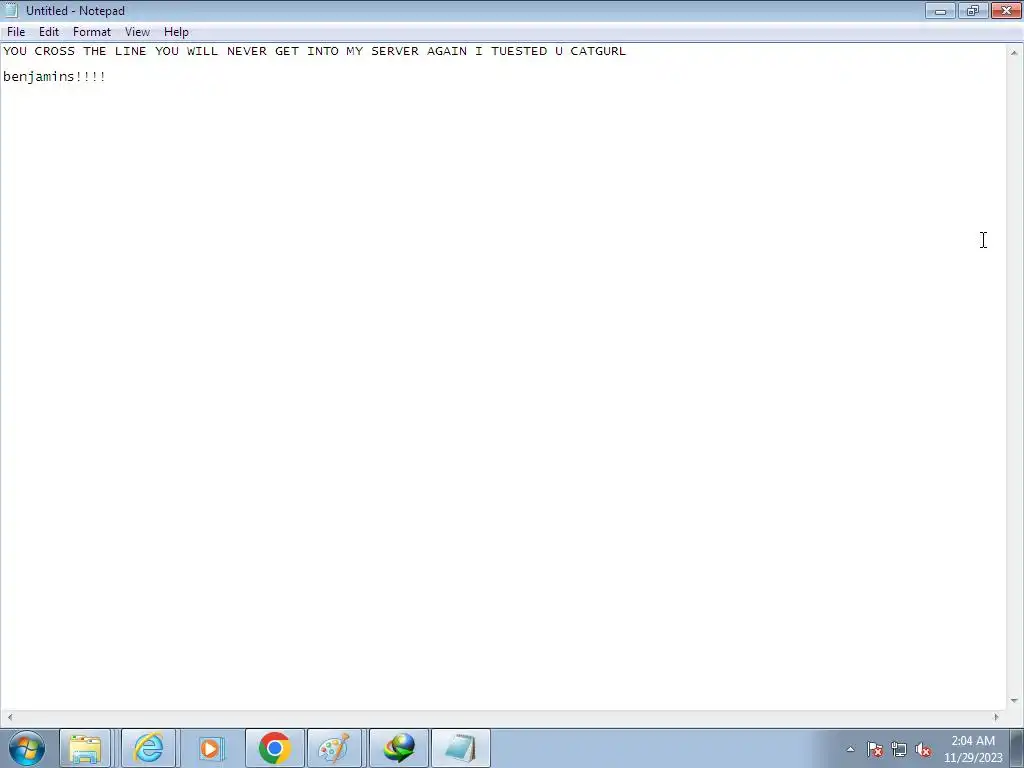
Task: Restore down the Notepad window
Action: (x=973, y=10)
